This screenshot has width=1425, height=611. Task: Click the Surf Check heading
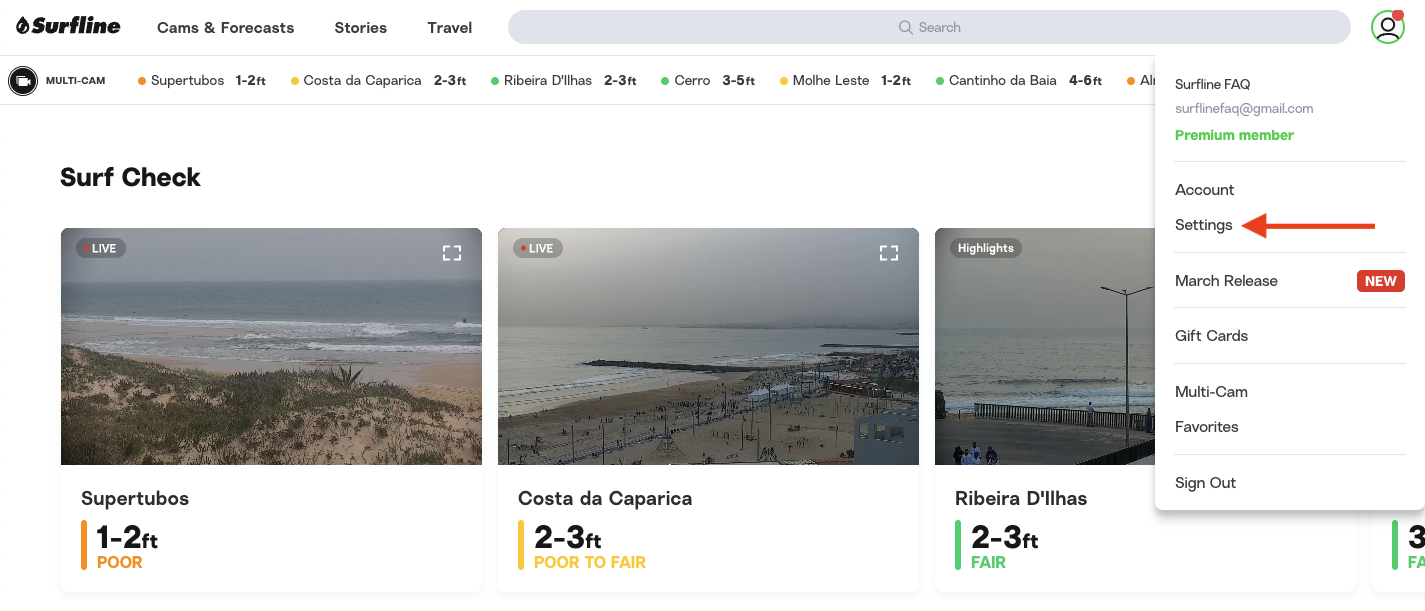(x=130, y=177)
